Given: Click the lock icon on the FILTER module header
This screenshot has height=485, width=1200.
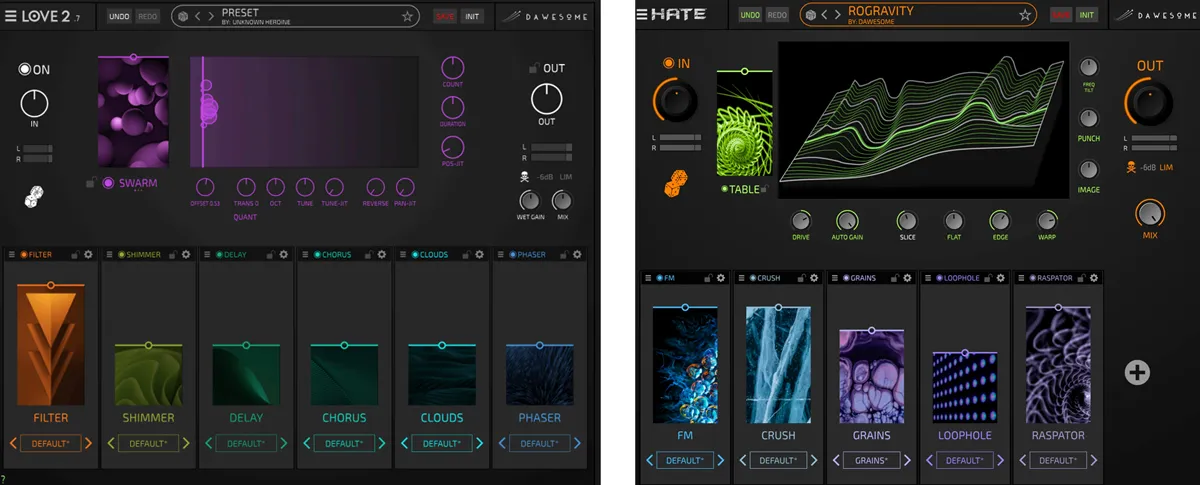Looking at the screenshot, I should coord(74,255).
